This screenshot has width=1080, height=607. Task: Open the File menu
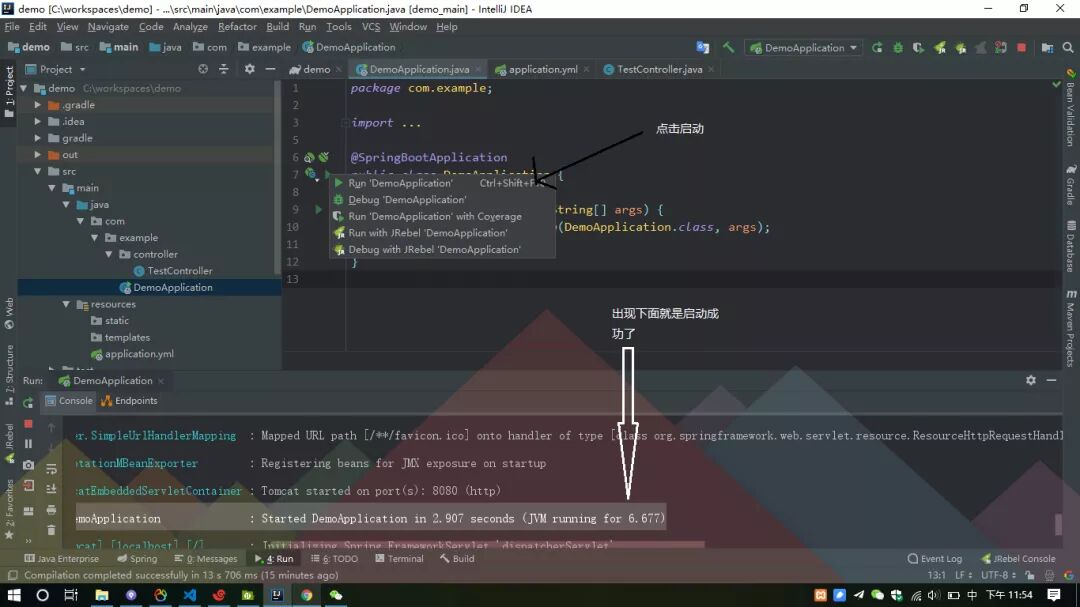12,26
